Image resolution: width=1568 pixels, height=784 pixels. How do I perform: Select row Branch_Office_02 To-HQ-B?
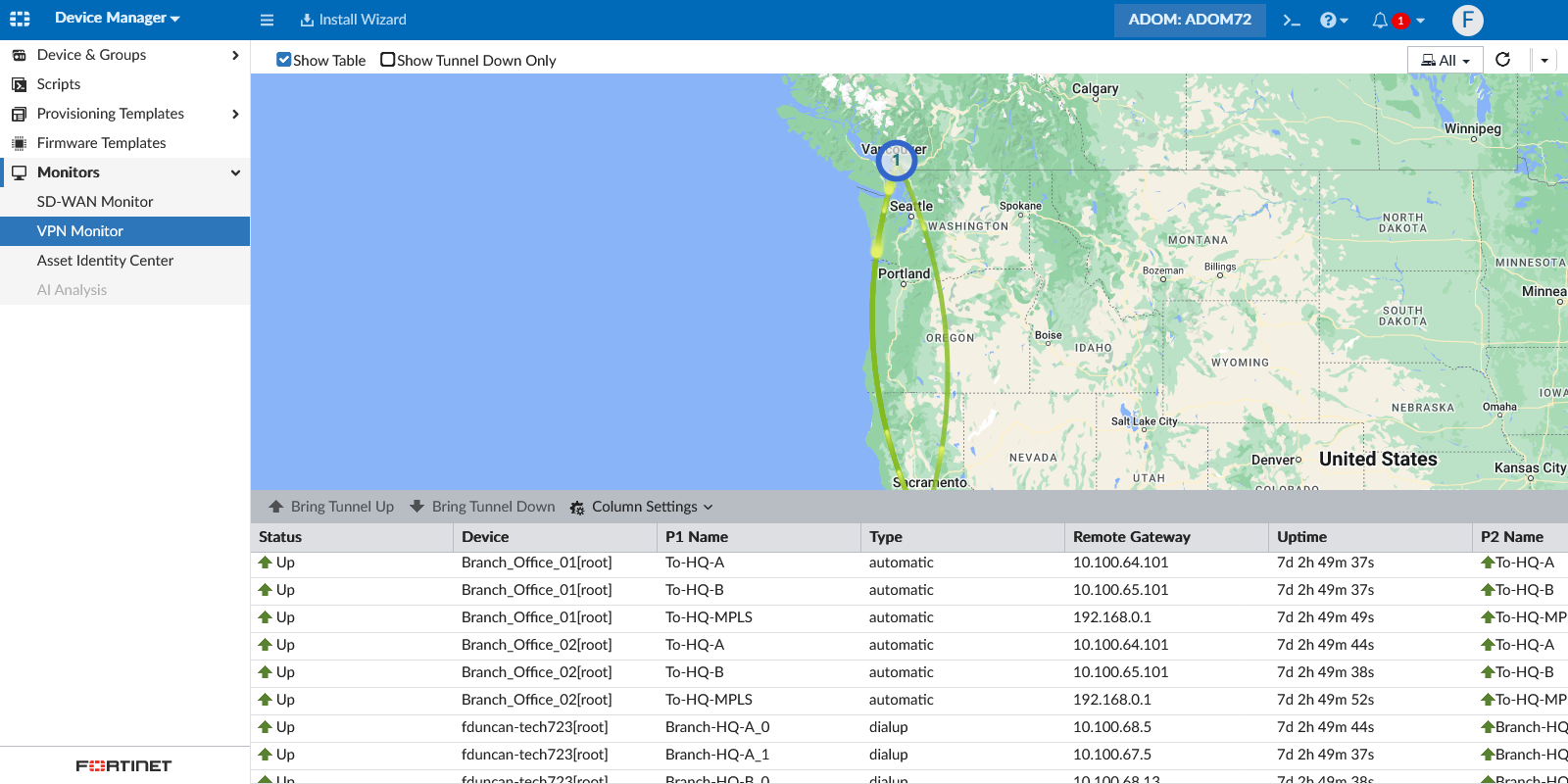click(x=909, y=672)
